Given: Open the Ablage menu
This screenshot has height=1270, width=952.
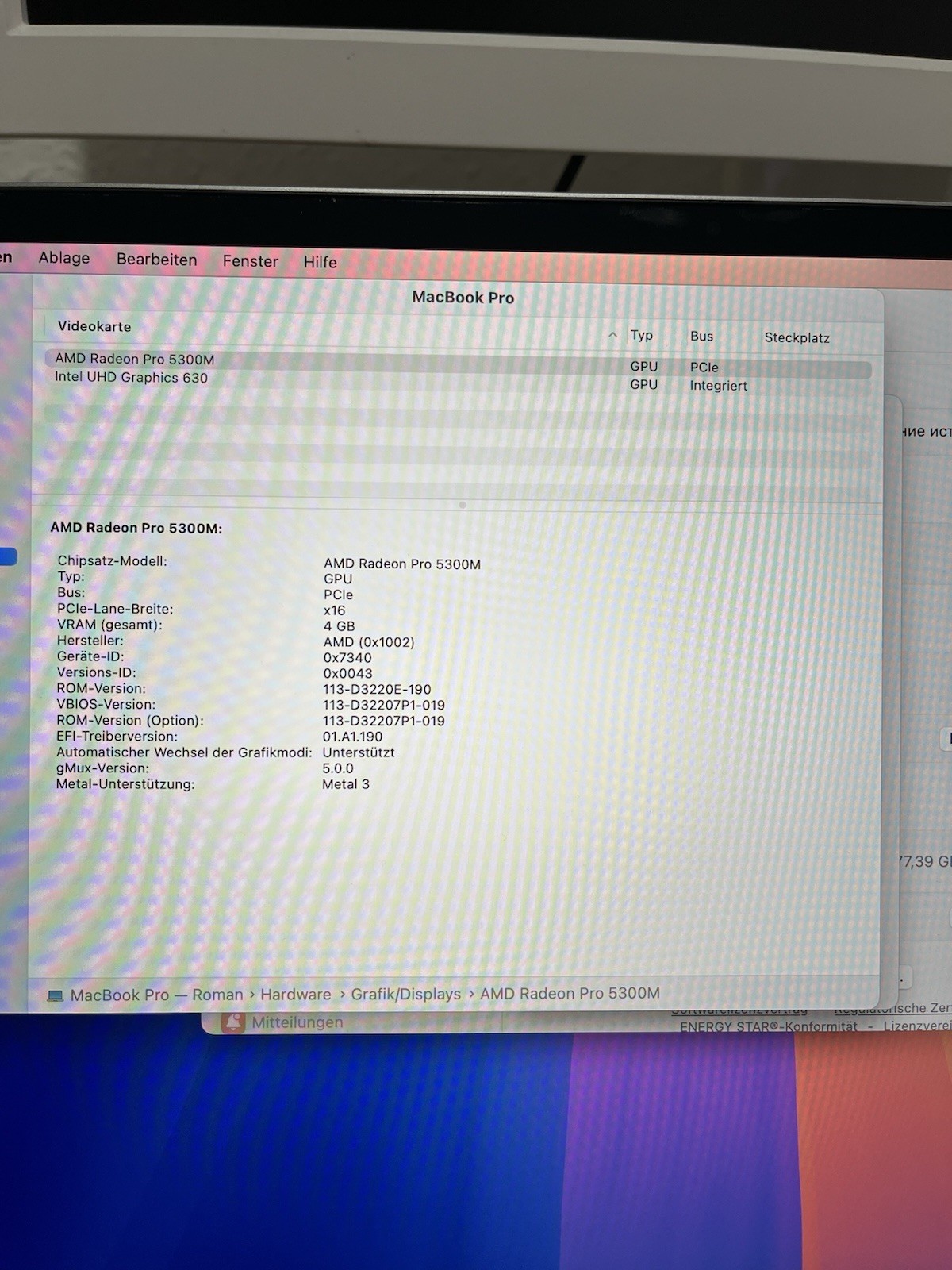Looking at the screenshot, I should click(x=64, y=258).
